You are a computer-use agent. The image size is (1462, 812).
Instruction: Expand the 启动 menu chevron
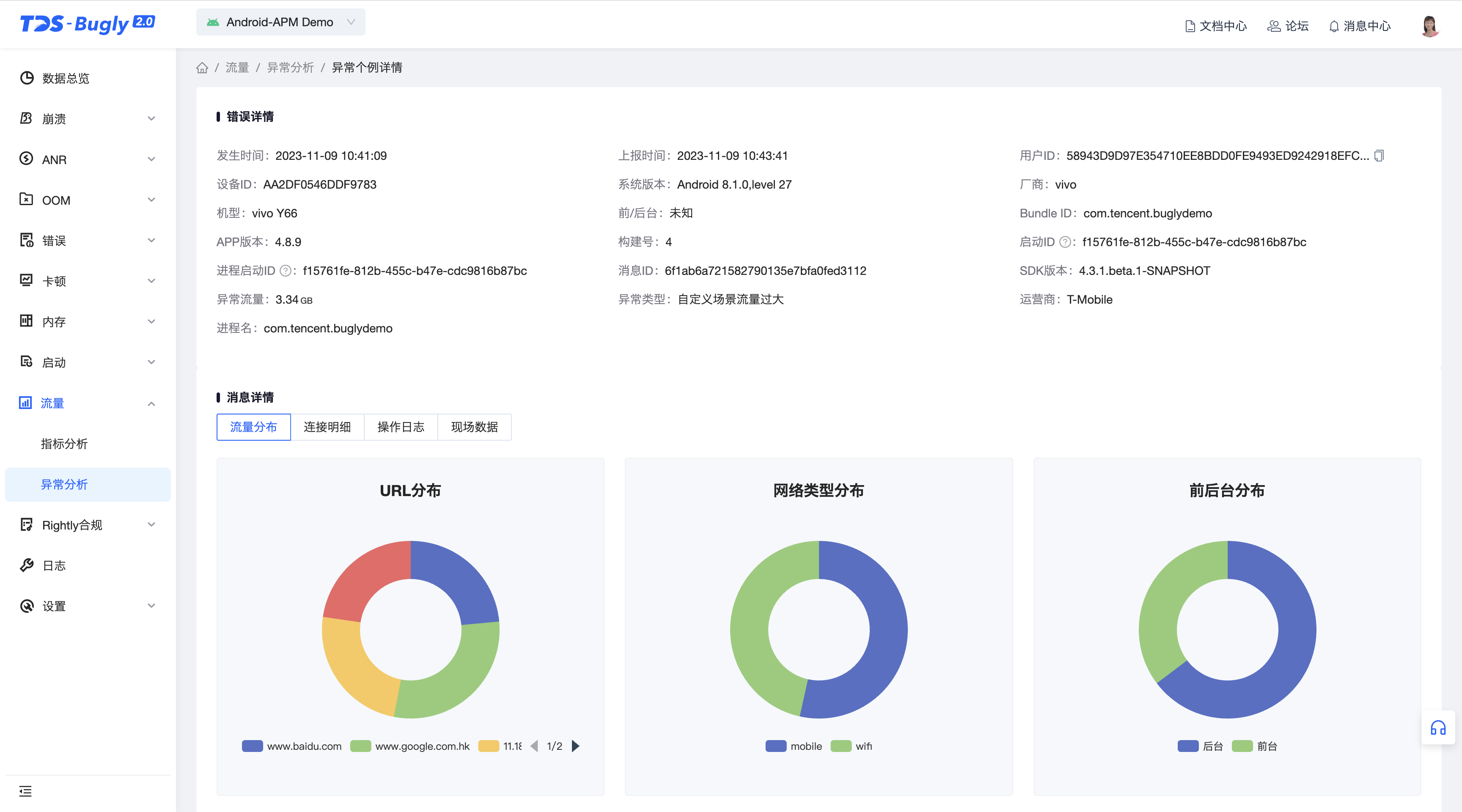[x=151, y=362]
